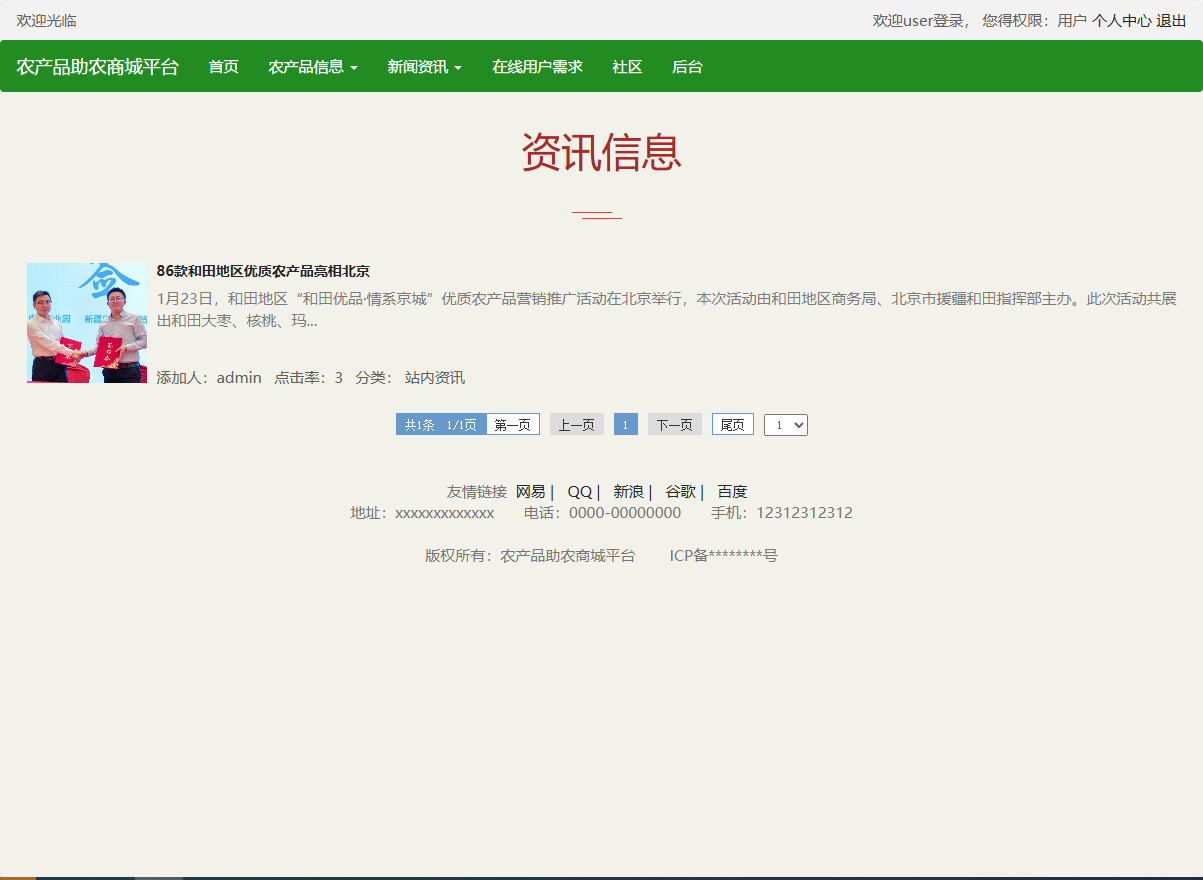
Task: Select page 1 in the pagination bar
Action: [625, 424]
